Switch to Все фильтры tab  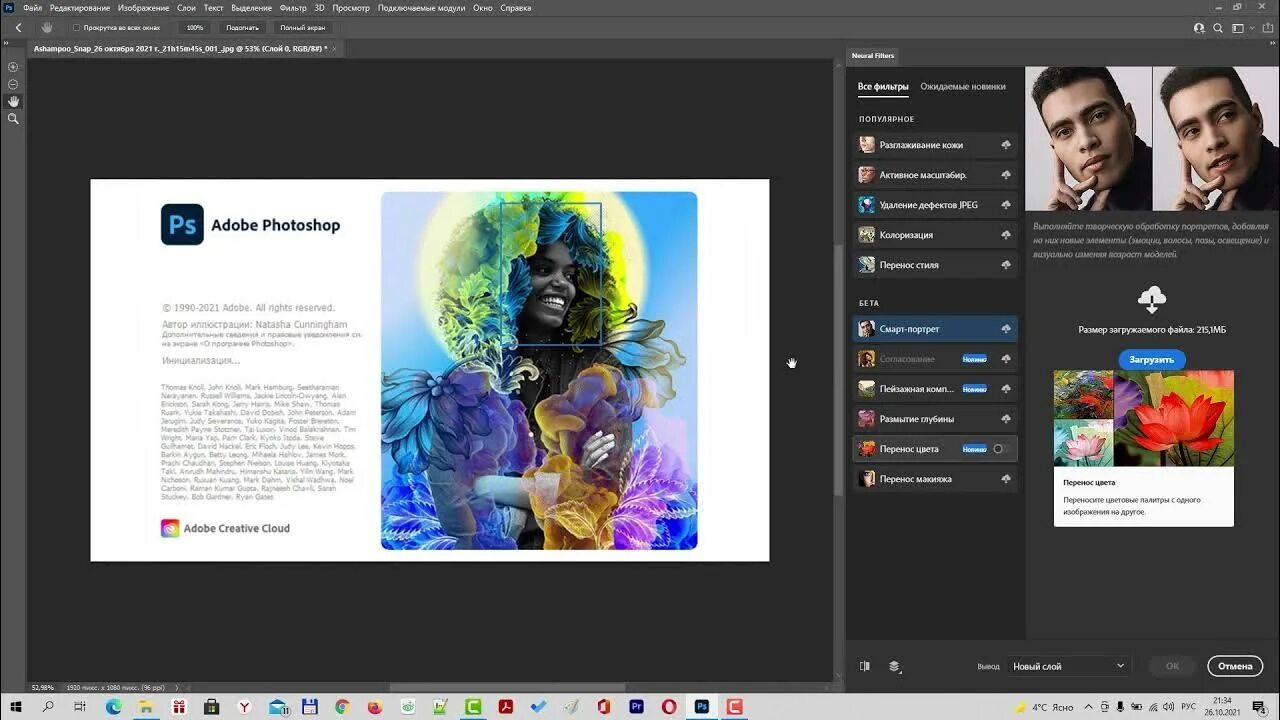(x=883, y=87)
